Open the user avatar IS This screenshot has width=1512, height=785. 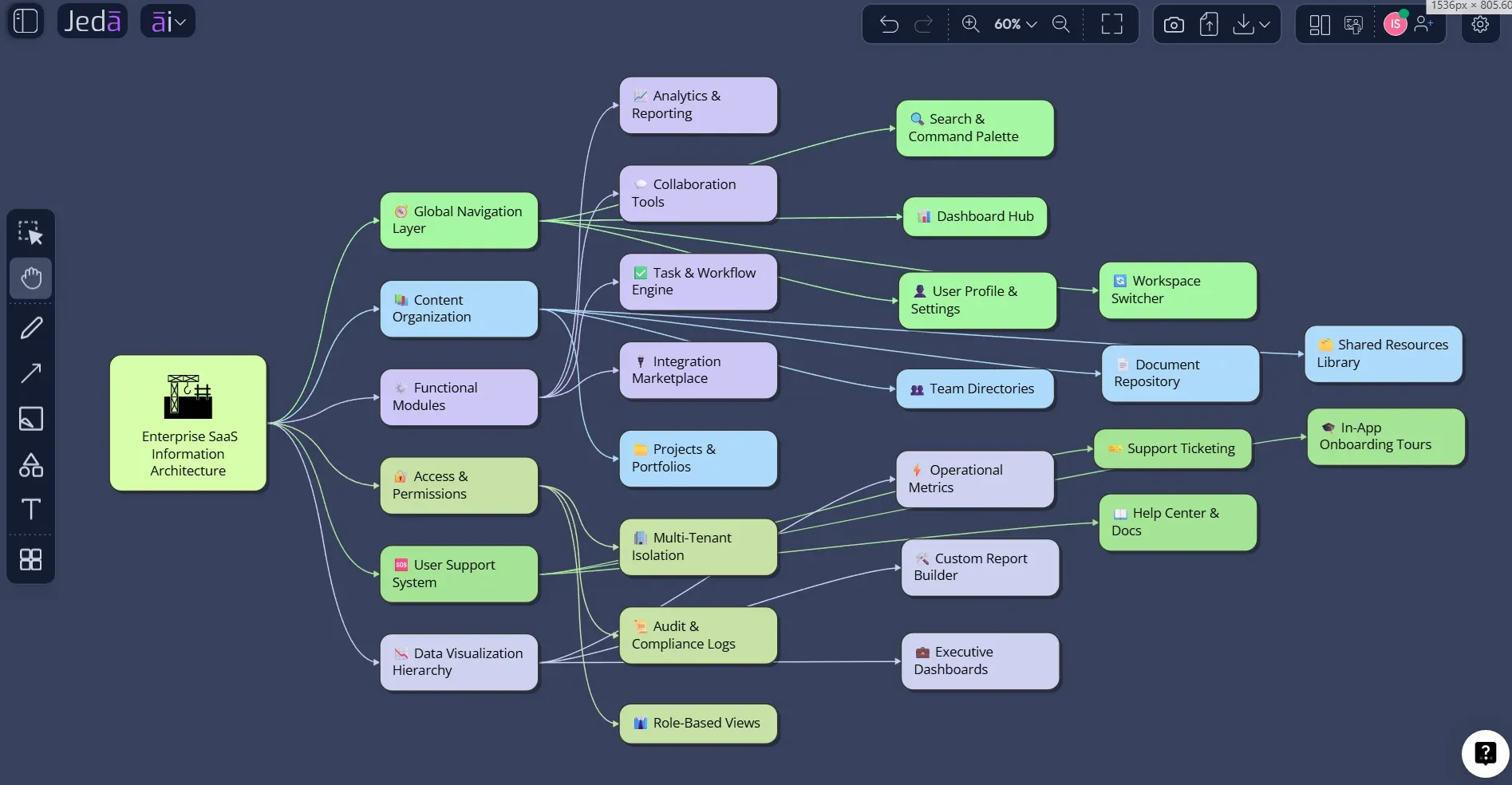(1395, 24)
